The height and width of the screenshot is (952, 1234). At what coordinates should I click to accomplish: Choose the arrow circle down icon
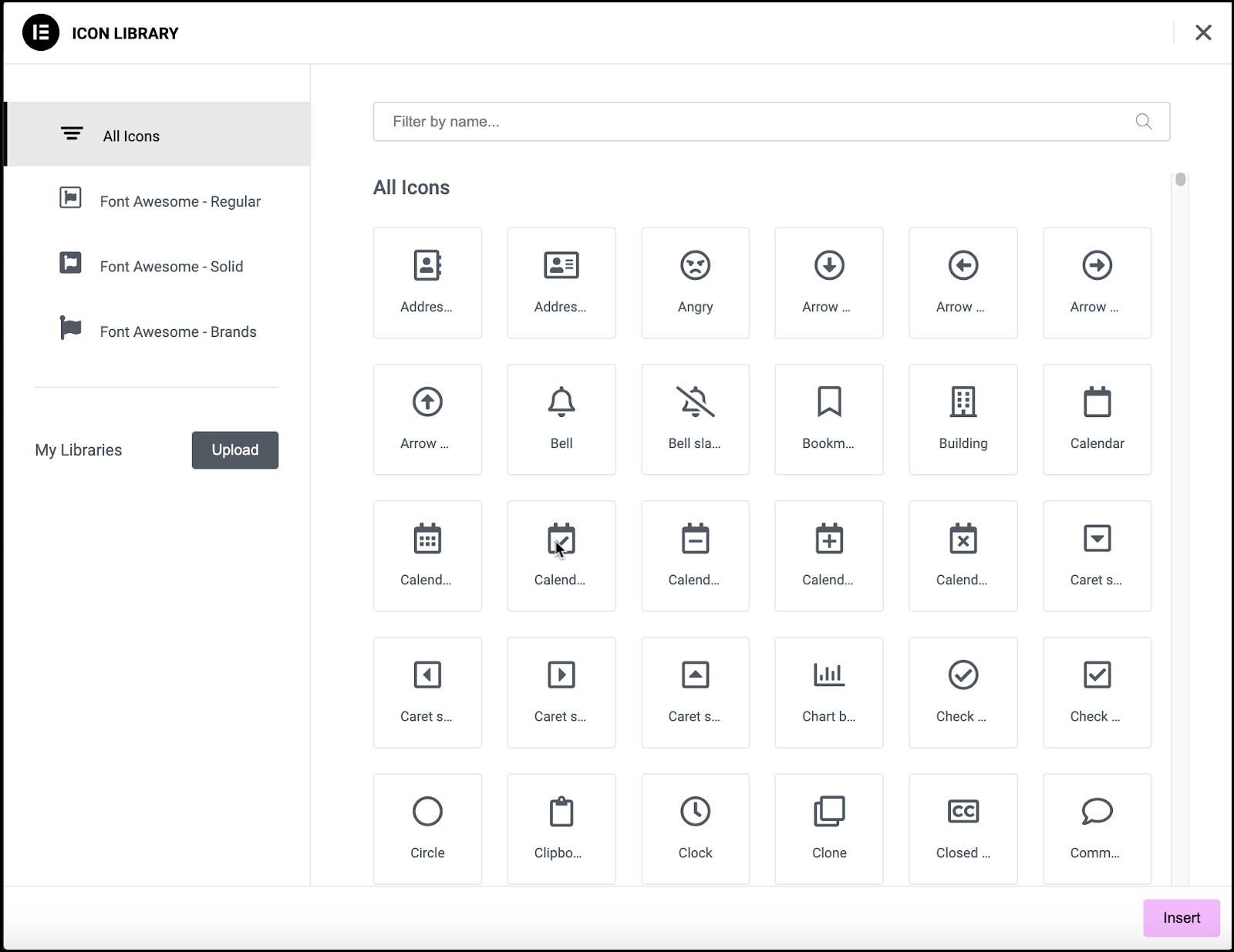pos(829,283)
